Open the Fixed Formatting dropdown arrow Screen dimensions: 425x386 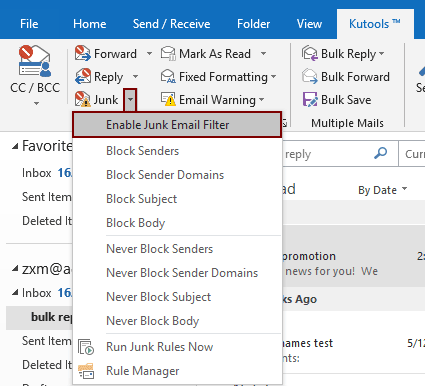[273, 76]
